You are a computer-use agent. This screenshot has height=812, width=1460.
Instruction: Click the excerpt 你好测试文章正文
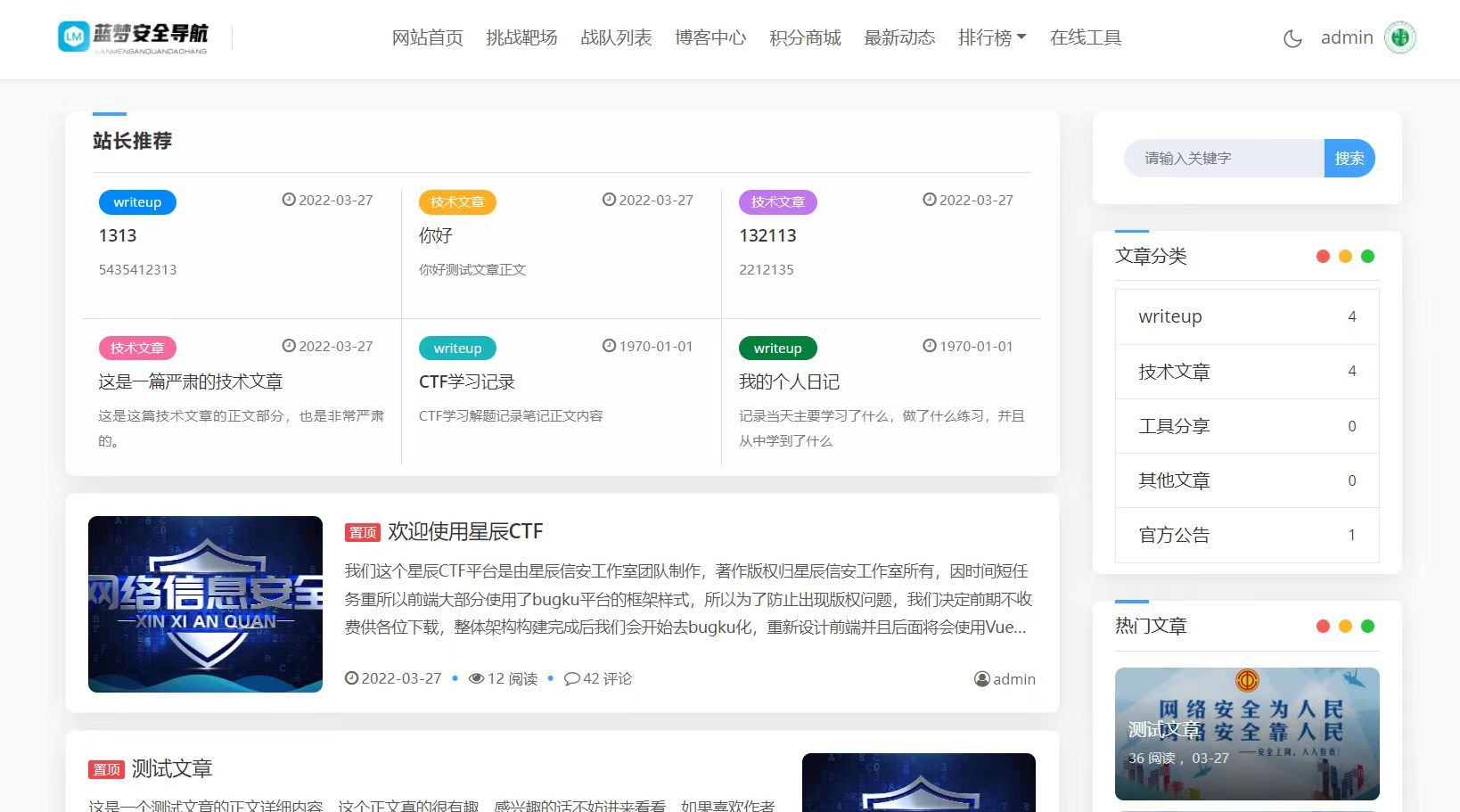472,269
